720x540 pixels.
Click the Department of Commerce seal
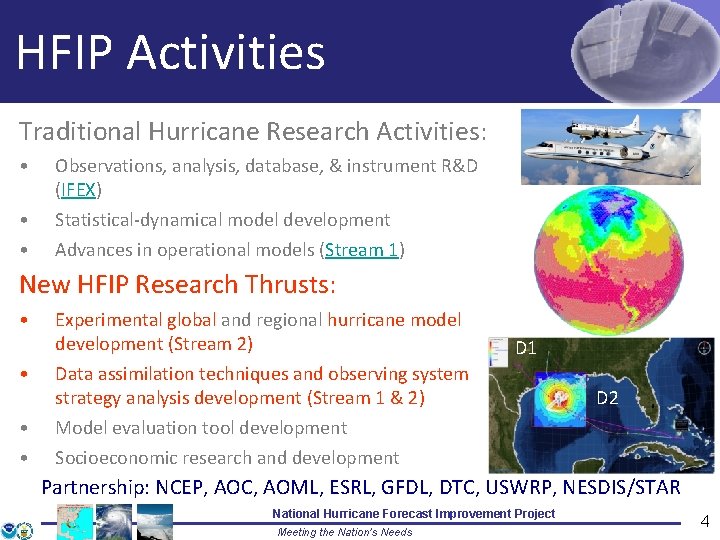tap(25, 530)
